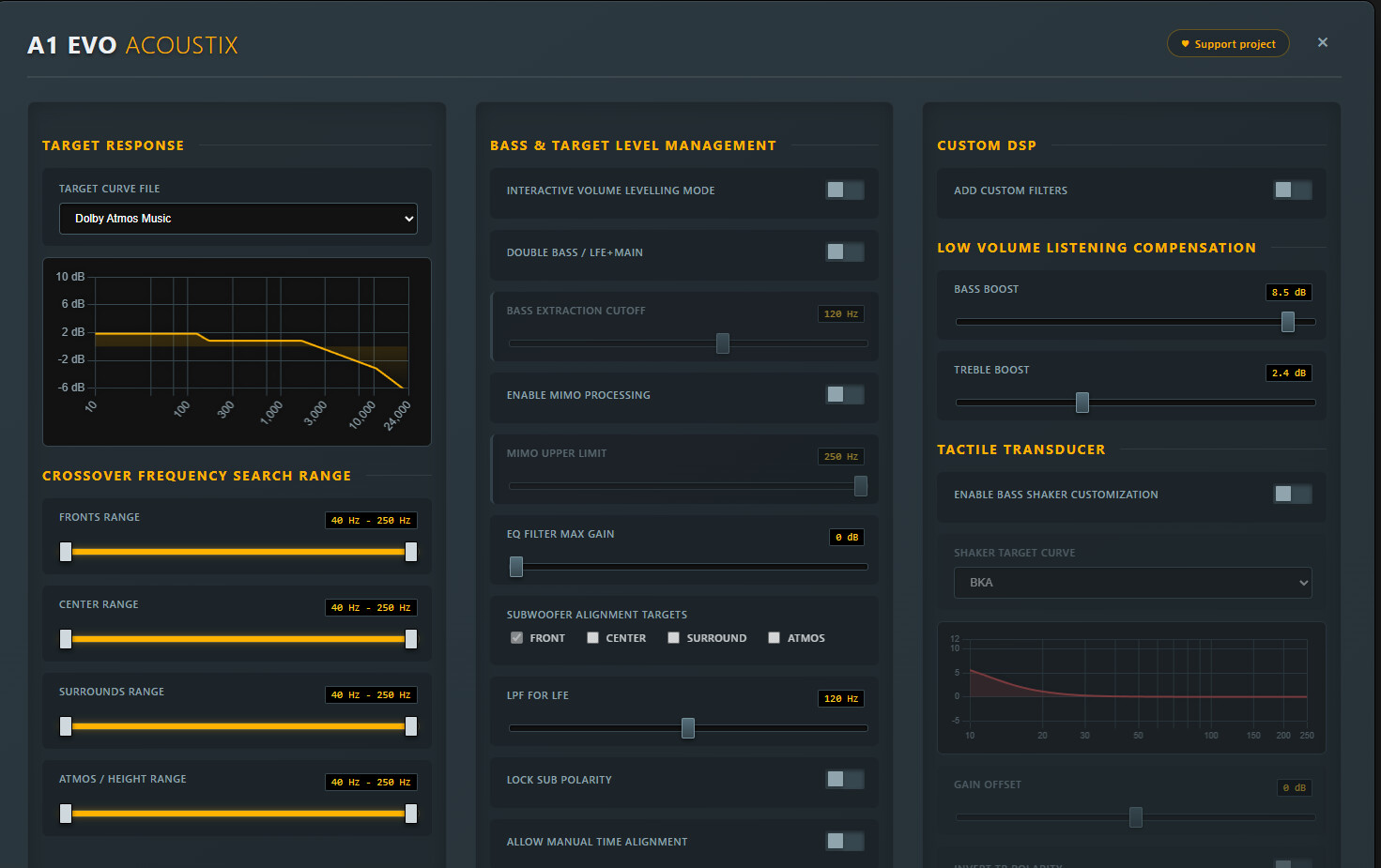This screenshot has width=1381, height=868.
Task: Enable Allow Manual Time Alignment
Action: 844,842
